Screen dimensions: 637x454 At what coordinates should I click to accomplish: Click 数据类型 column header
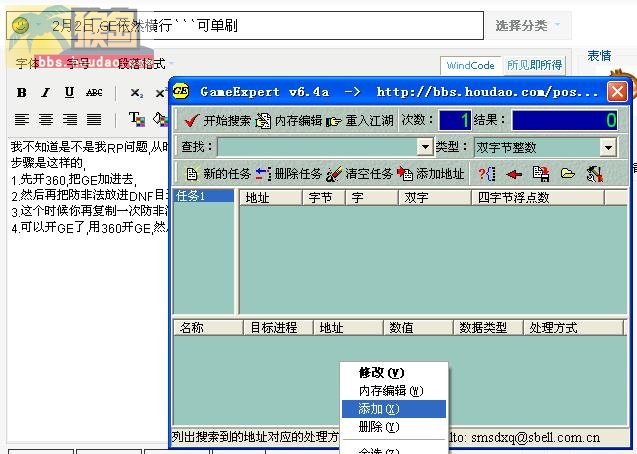488,327
